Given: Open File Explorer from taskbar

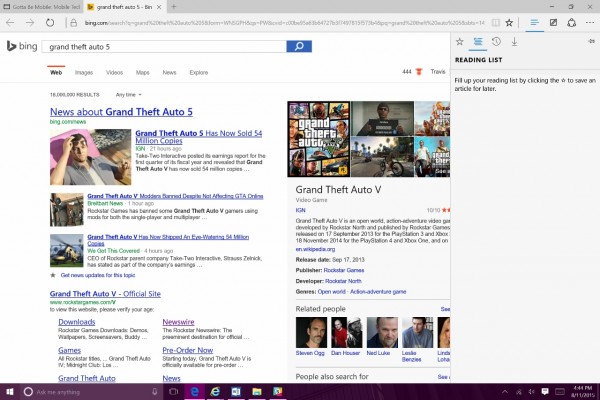Looking at the screenshot, I should click(256, 392).
